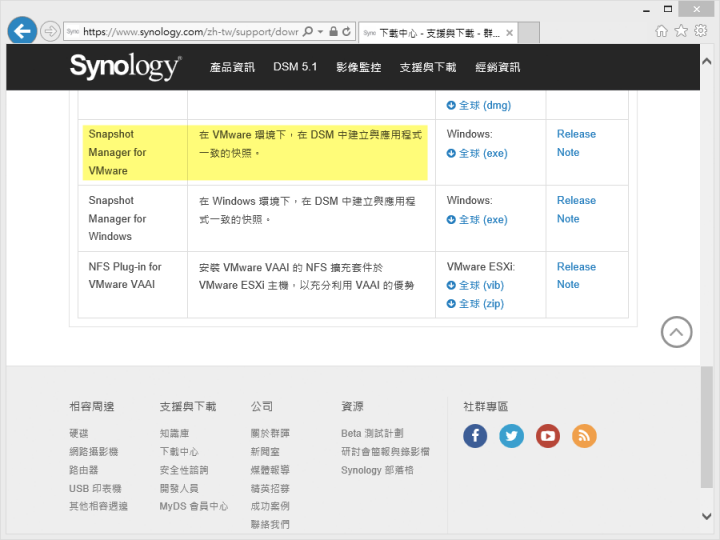Click footer link 關於群暉

pyautogui.click(x=270, y=433)
